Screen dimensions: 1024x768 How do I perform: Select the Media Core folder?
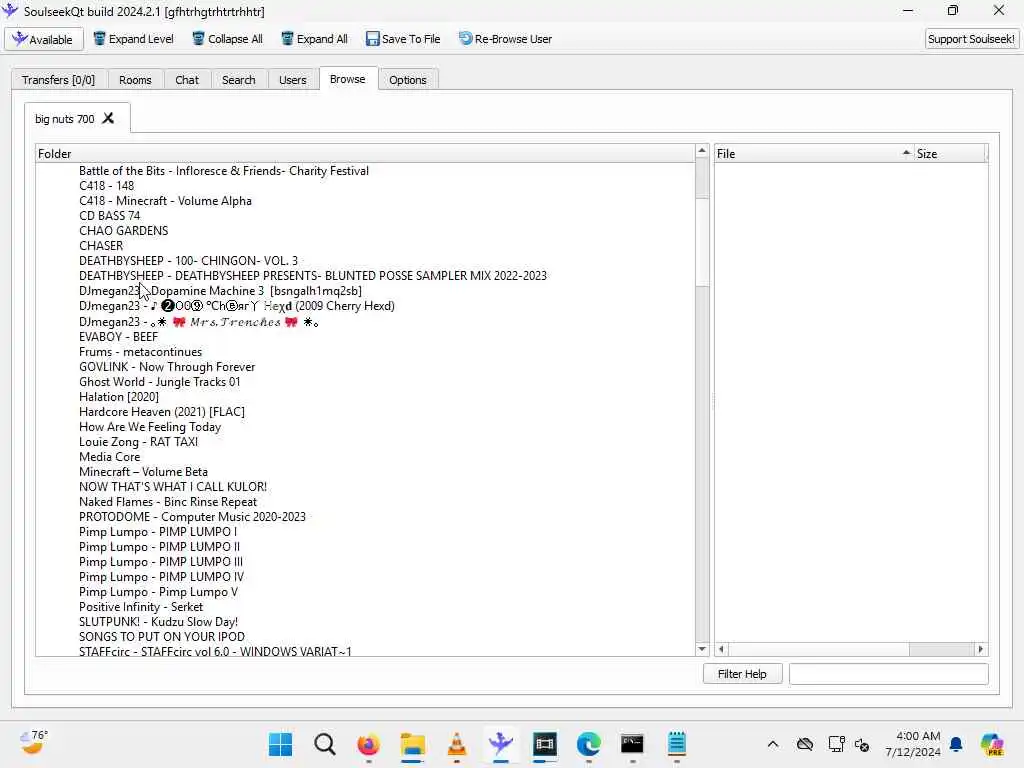109,456
